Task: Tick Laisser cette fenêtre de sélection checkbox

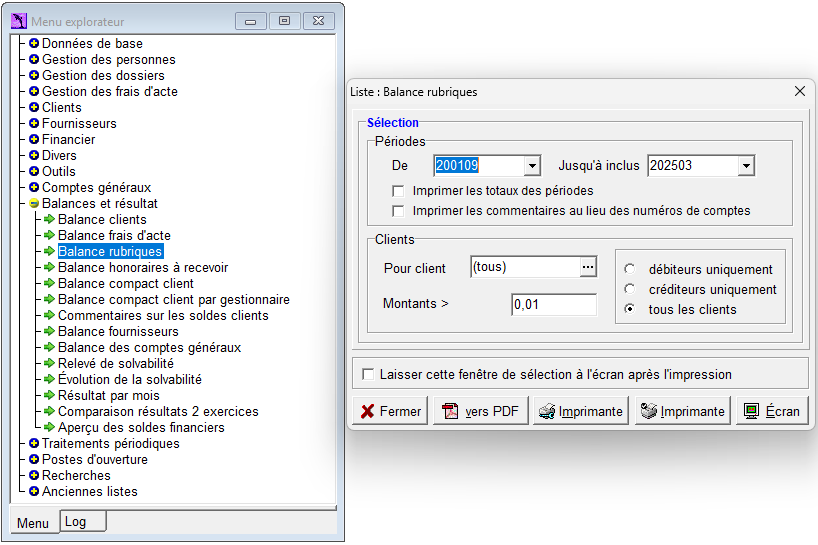Action: coord(368,374)
